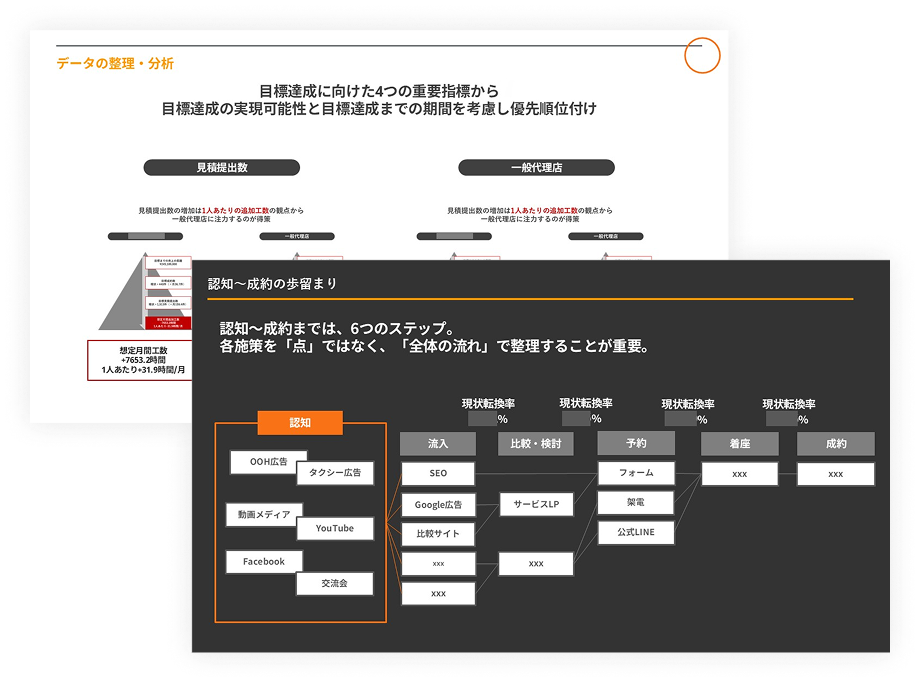
Task: Select the xxx box under 着座
Action: tap(740, 474)
